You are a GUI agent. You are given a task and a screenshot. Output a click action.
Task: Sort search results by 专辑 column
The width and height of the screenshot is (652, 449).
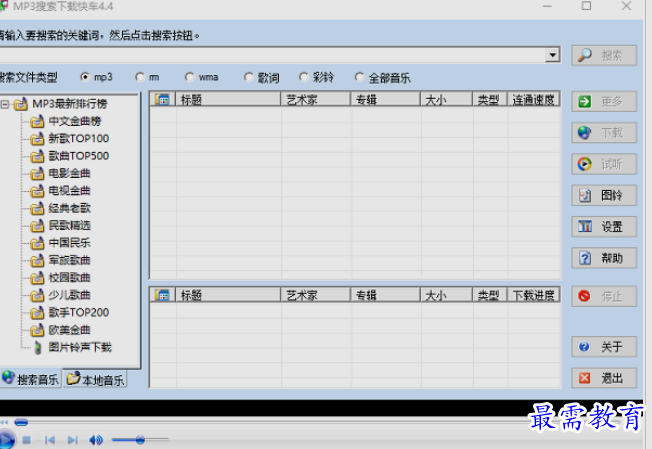385,100
